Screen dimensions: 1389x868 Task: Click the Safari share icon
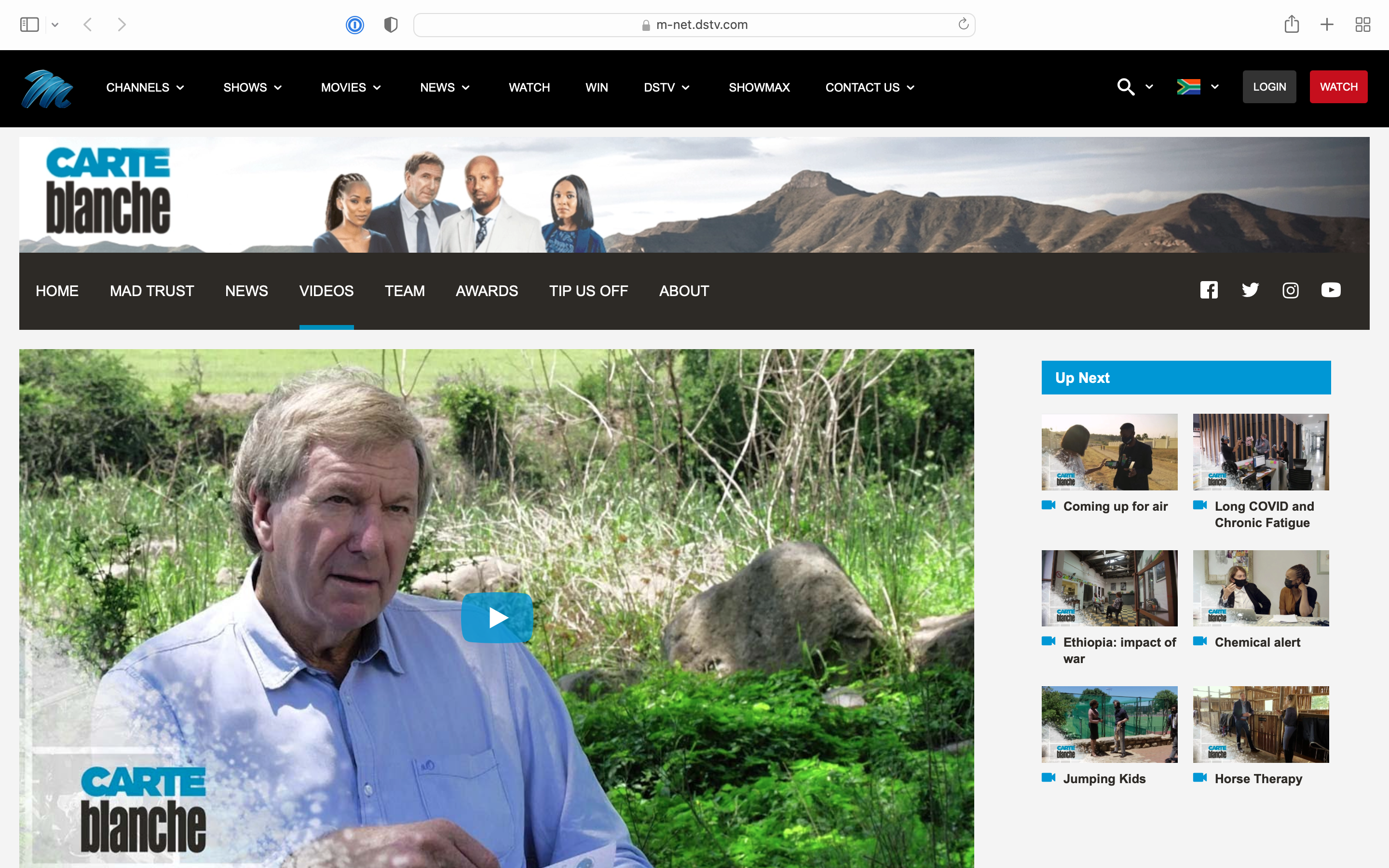coord(1292,24)
